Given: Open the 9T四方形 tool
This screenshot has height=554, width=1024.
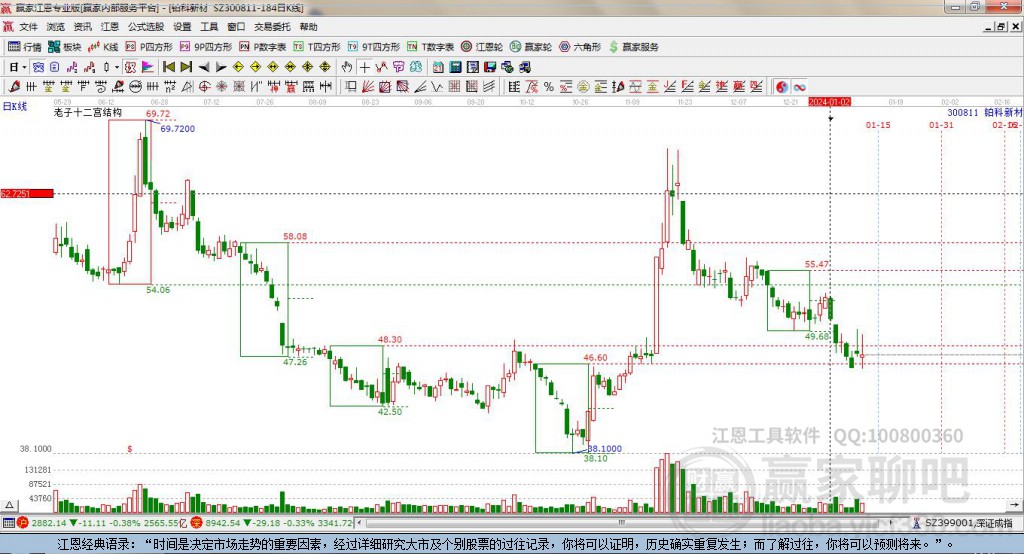Looking at the screenshot, I should tap(374, 47).
